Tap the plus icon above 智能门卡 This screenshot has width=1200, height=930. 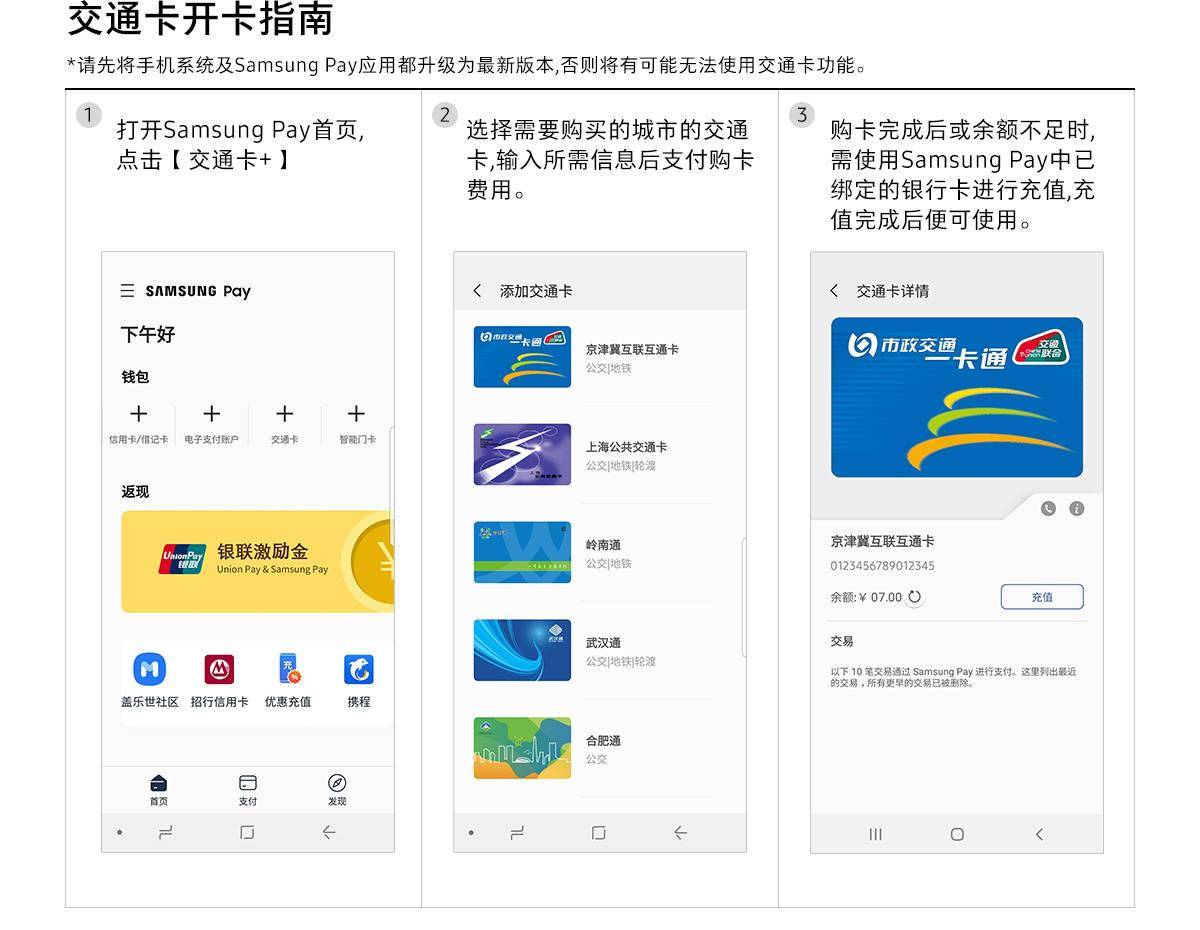point(356,414)
